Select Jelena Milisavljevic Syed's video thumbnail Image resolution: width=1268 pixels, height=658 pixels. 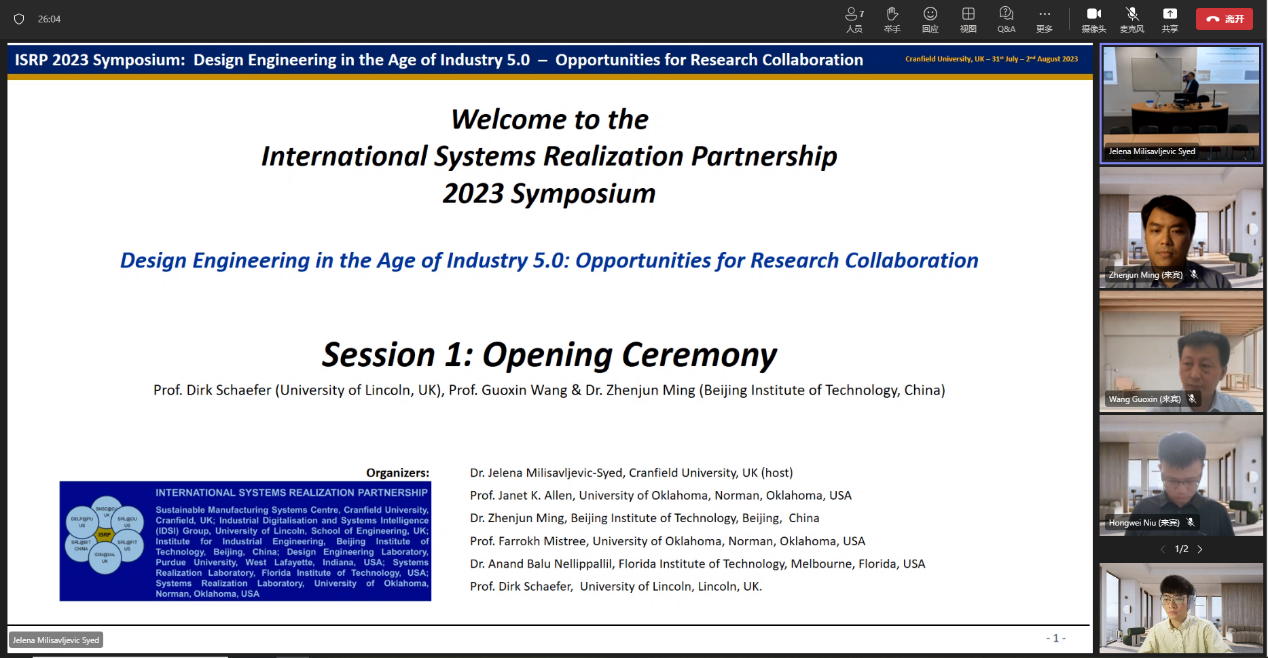1181,103
